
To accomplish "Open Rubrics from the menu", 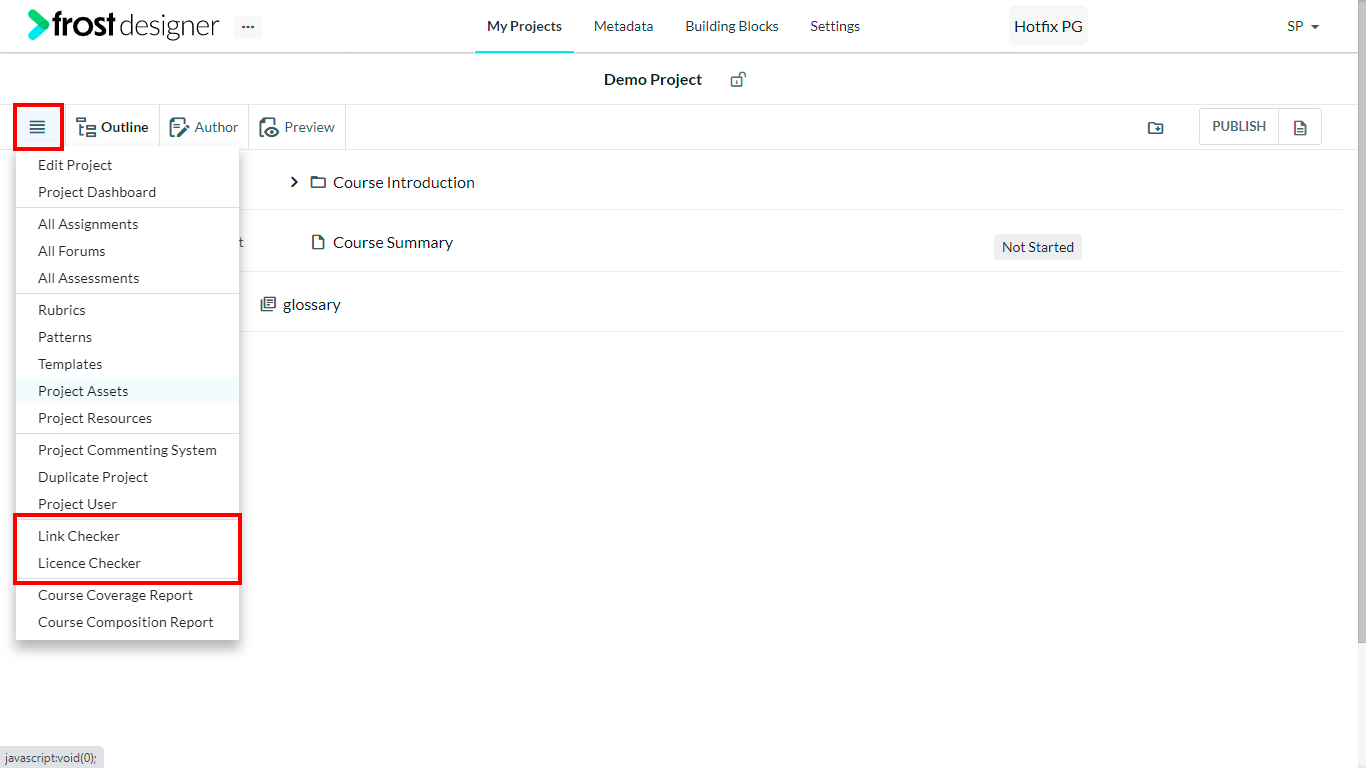I will [127, 310].
